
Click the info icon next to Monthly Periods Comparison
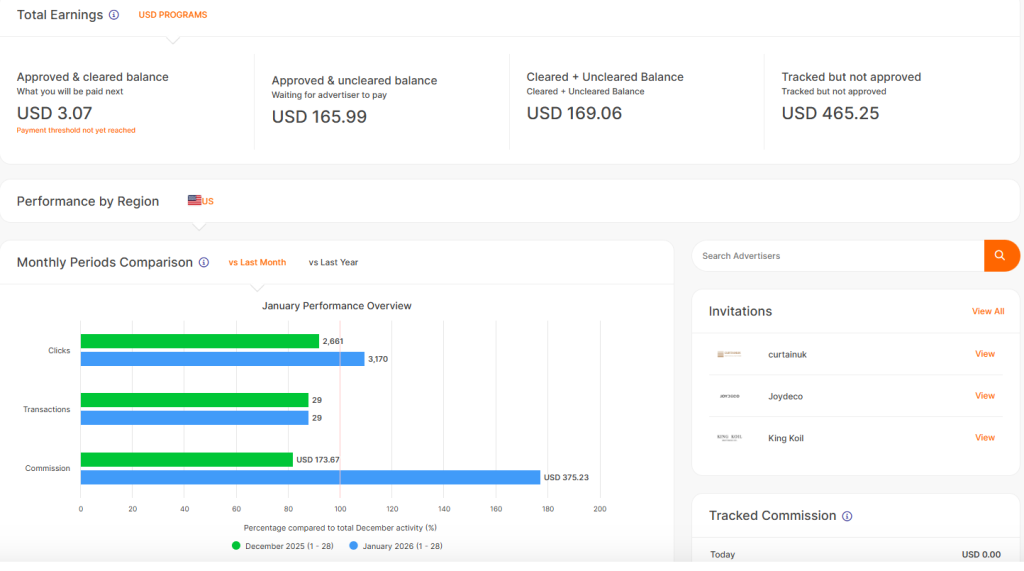coord(204,263)
